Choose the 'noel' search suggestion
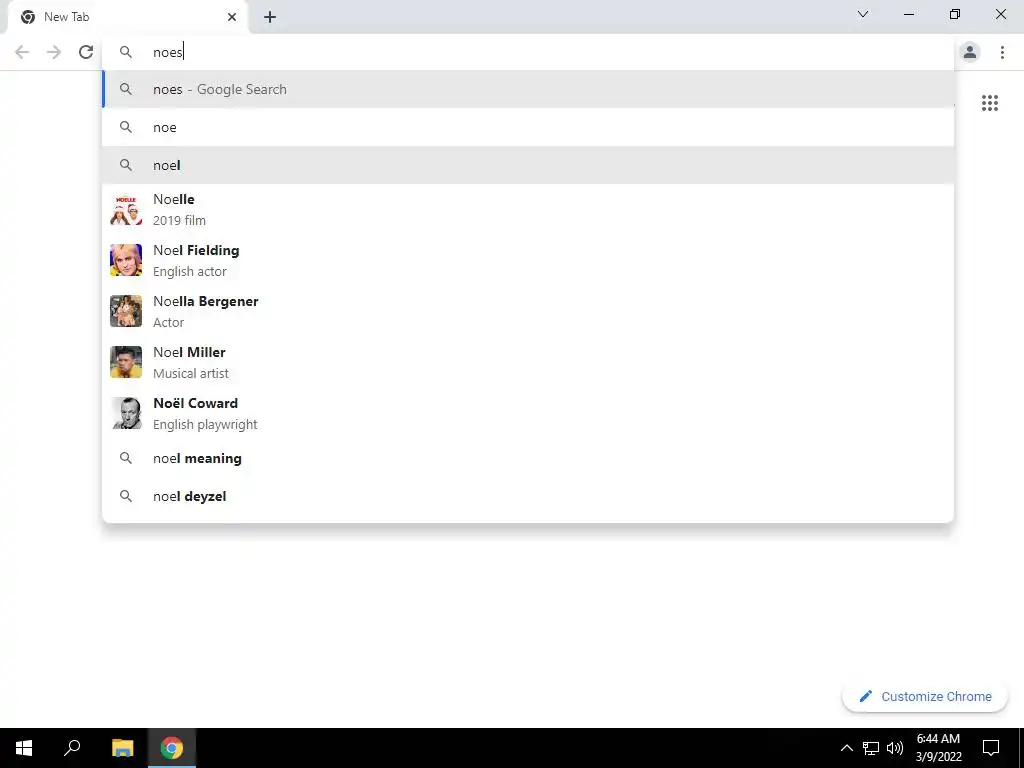The height and width of the screenshot is (768, 1024). (x=528, y=165)
